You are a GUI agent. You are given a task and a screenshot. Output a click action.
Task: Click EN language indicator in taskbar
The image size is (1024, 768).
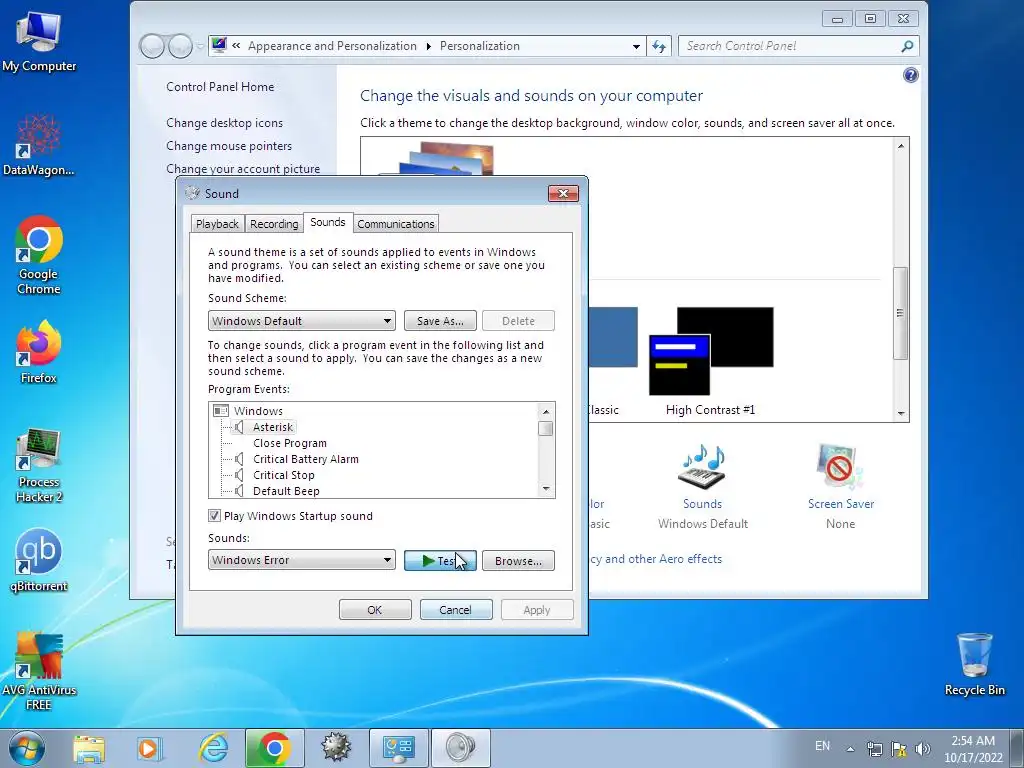click(x=823, y=746)
